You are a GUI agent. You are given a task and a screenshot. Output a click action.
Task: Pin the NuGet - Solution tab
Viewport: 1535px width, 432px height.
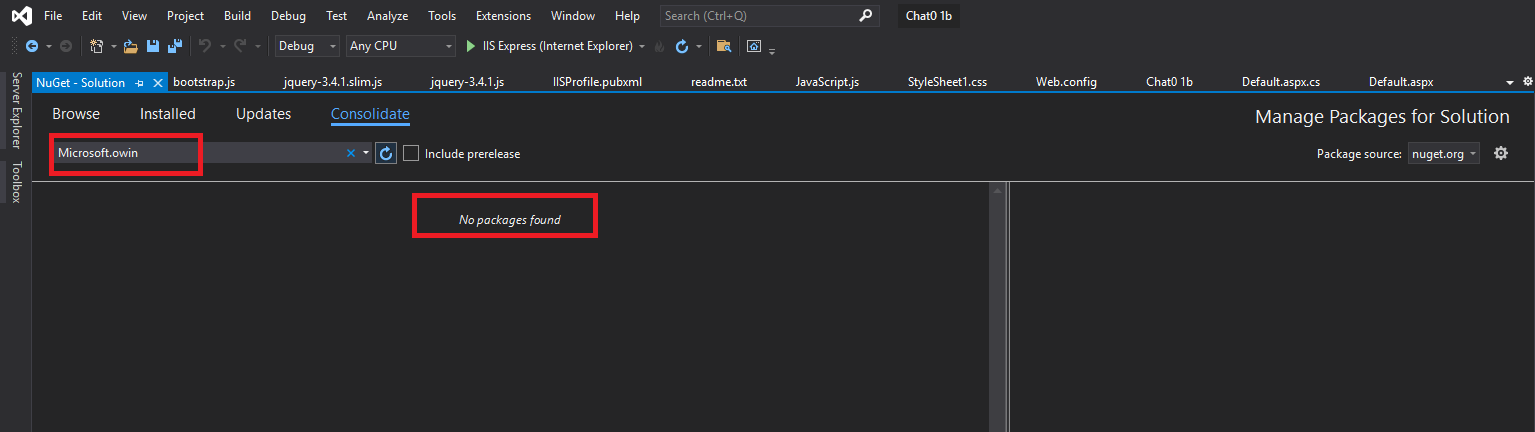point(140,83)
